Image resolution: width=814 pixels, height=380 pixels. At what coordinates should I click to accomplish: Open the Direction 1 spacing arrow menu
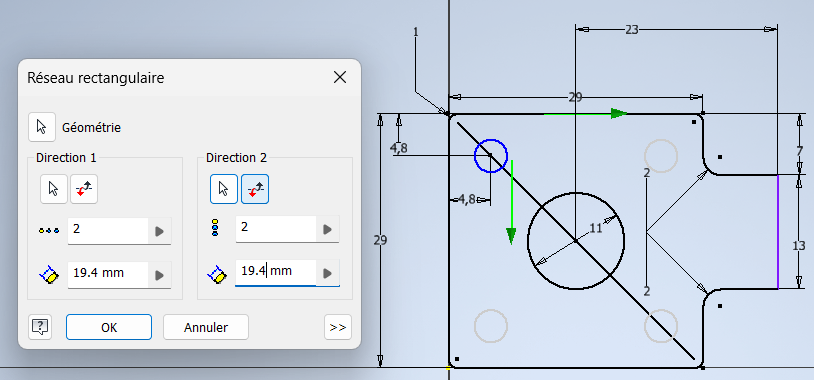point(160,274)
